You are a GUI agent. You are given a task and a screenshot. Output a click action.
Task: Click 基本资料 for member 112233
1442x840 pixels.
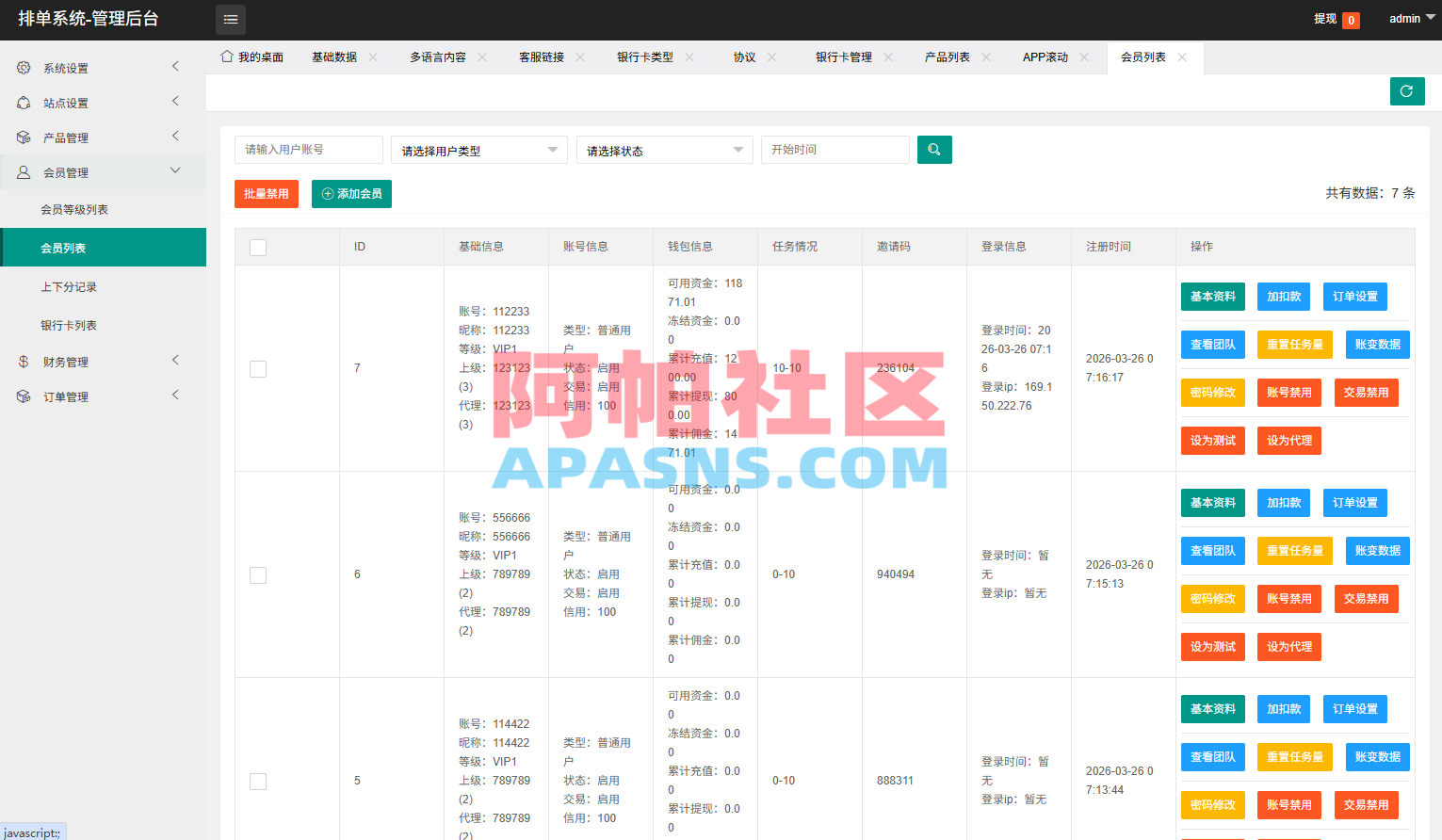[x=1213, y=297]
